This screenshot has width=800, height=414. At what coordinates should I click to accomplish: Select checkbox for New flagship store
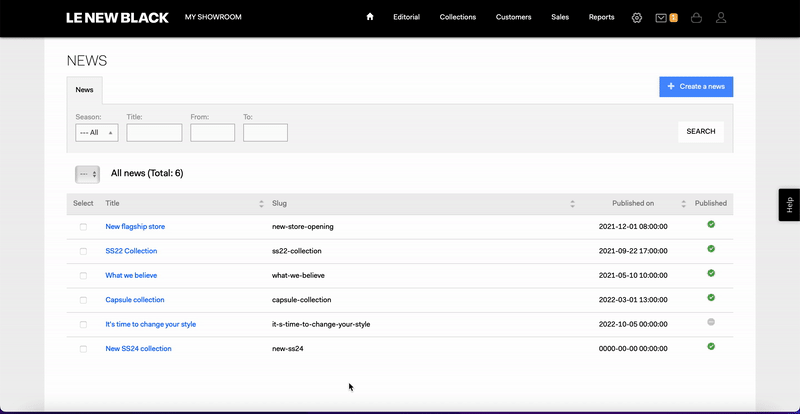pos(83,227)
